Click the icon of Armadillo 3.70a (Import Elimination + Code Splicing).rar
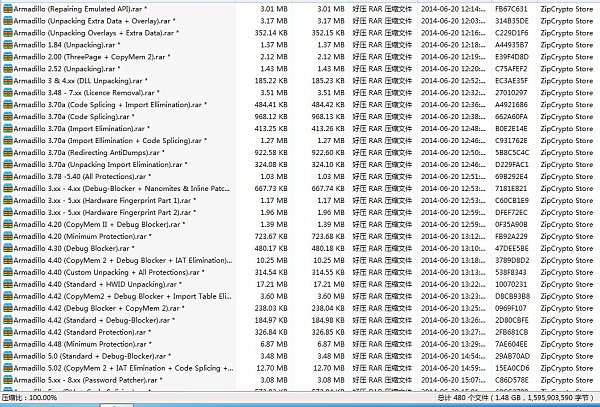Image resolution: width=600 pixels, height=407 pixels. 8,140
